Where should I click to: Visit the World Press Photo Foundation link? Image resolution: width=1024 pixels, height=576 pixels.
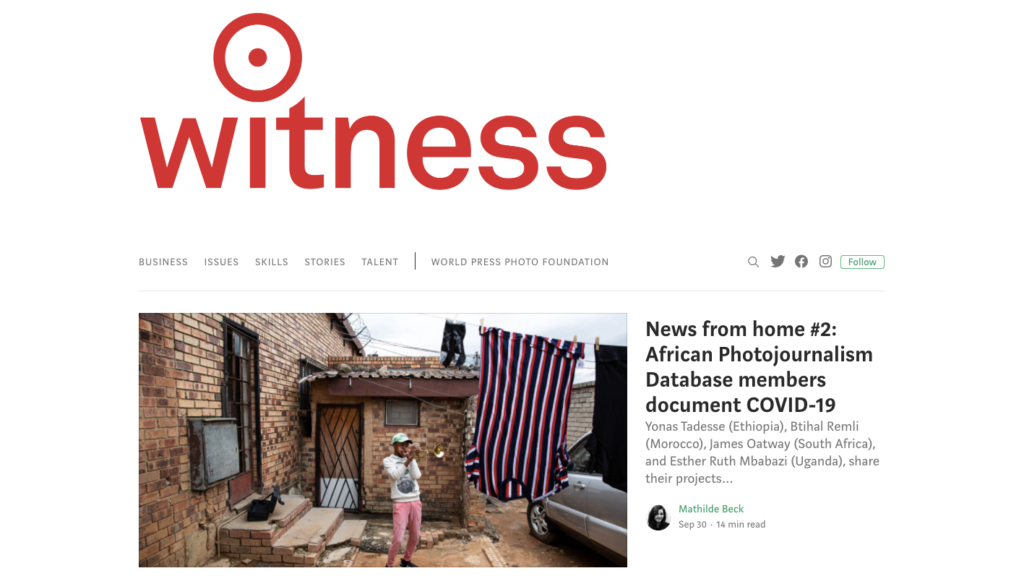pos(520,262)
